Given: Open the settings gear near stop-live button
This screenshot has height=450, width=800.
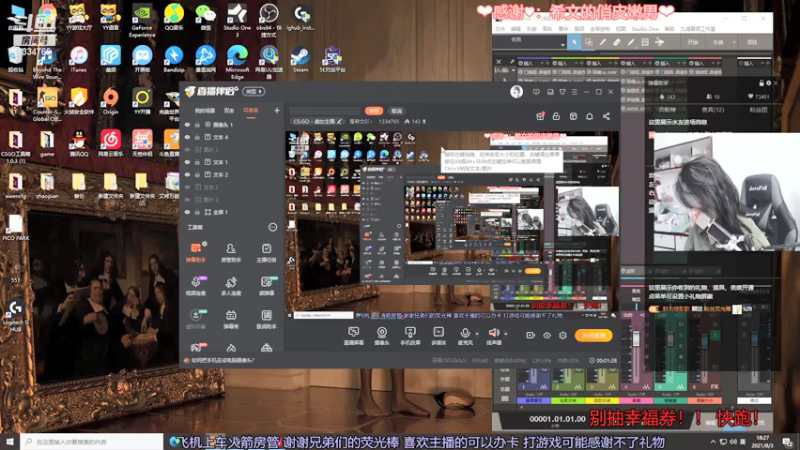Looking at the screenshot, I should pos(563,335).
